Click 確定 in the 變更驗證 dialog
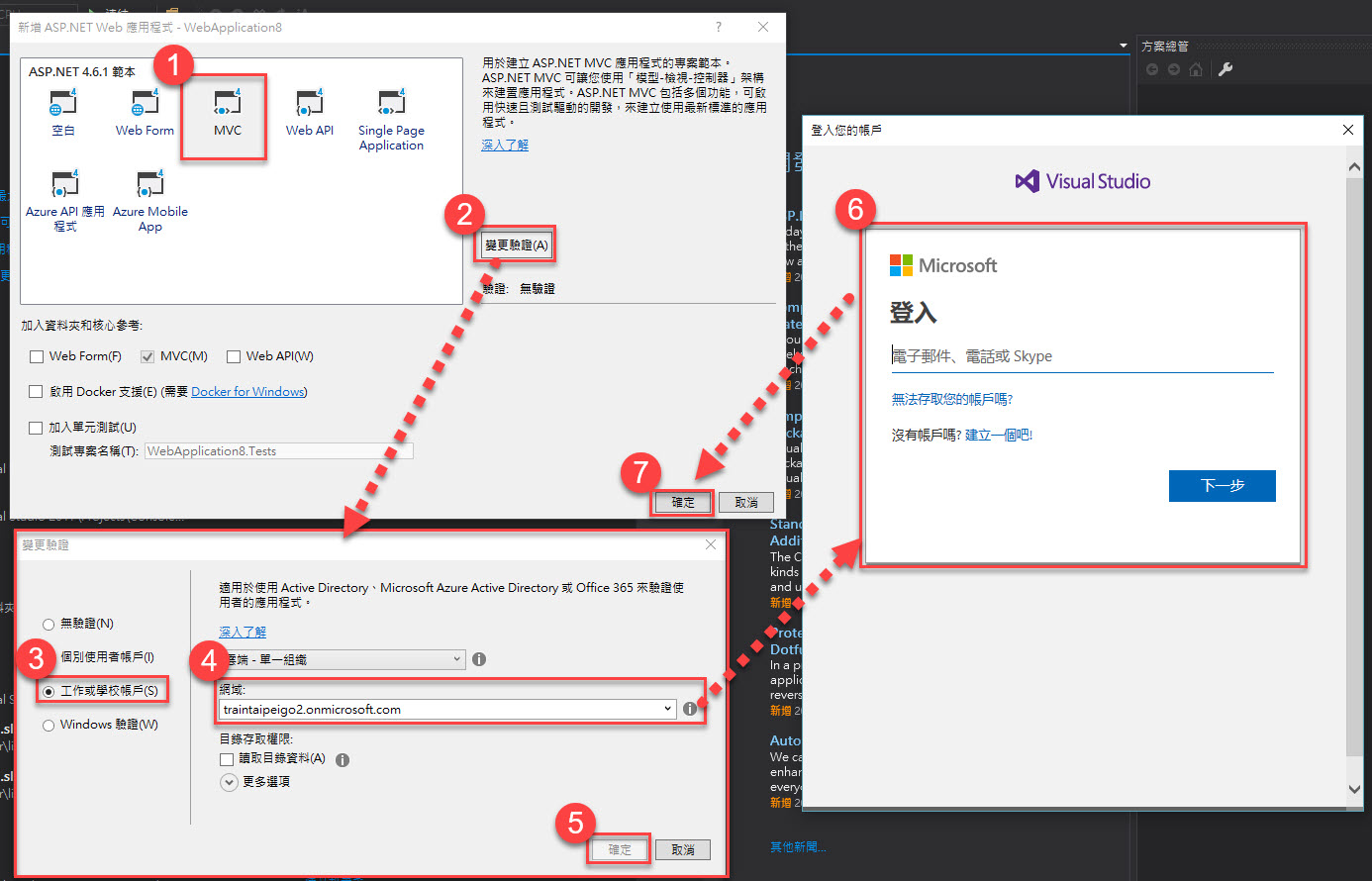Image resolution: width=1372 pixels, height=881 pixels. [x=620, y=849]
